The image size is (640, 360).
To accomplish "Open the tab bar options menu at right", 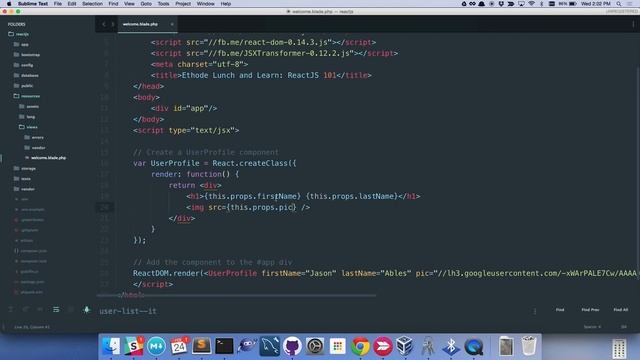I will (x=633, y=24).
